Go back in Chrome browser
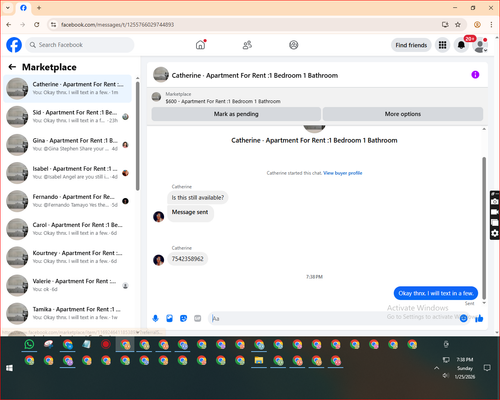This screenshot has height=400, width=500. pyautogui.click(x=9, y=25)
